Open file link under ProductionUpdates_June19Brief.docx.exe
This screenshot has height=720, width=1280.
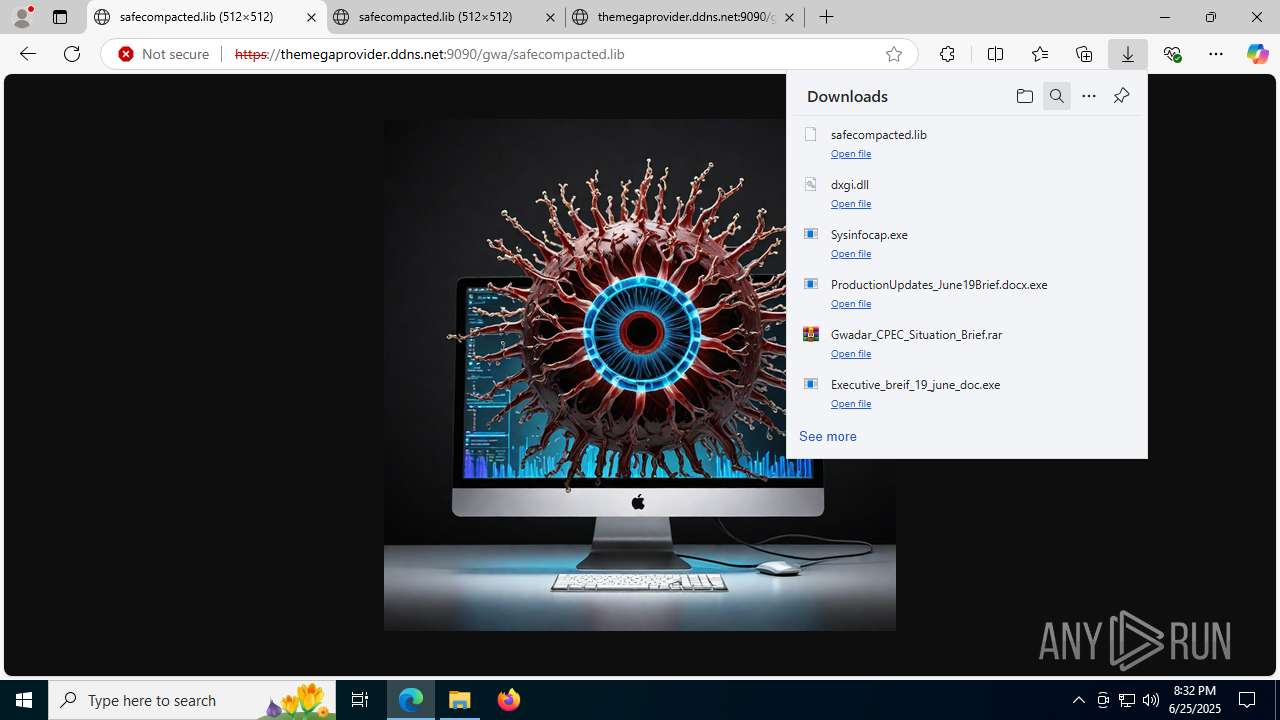click(x=851, y=303)
